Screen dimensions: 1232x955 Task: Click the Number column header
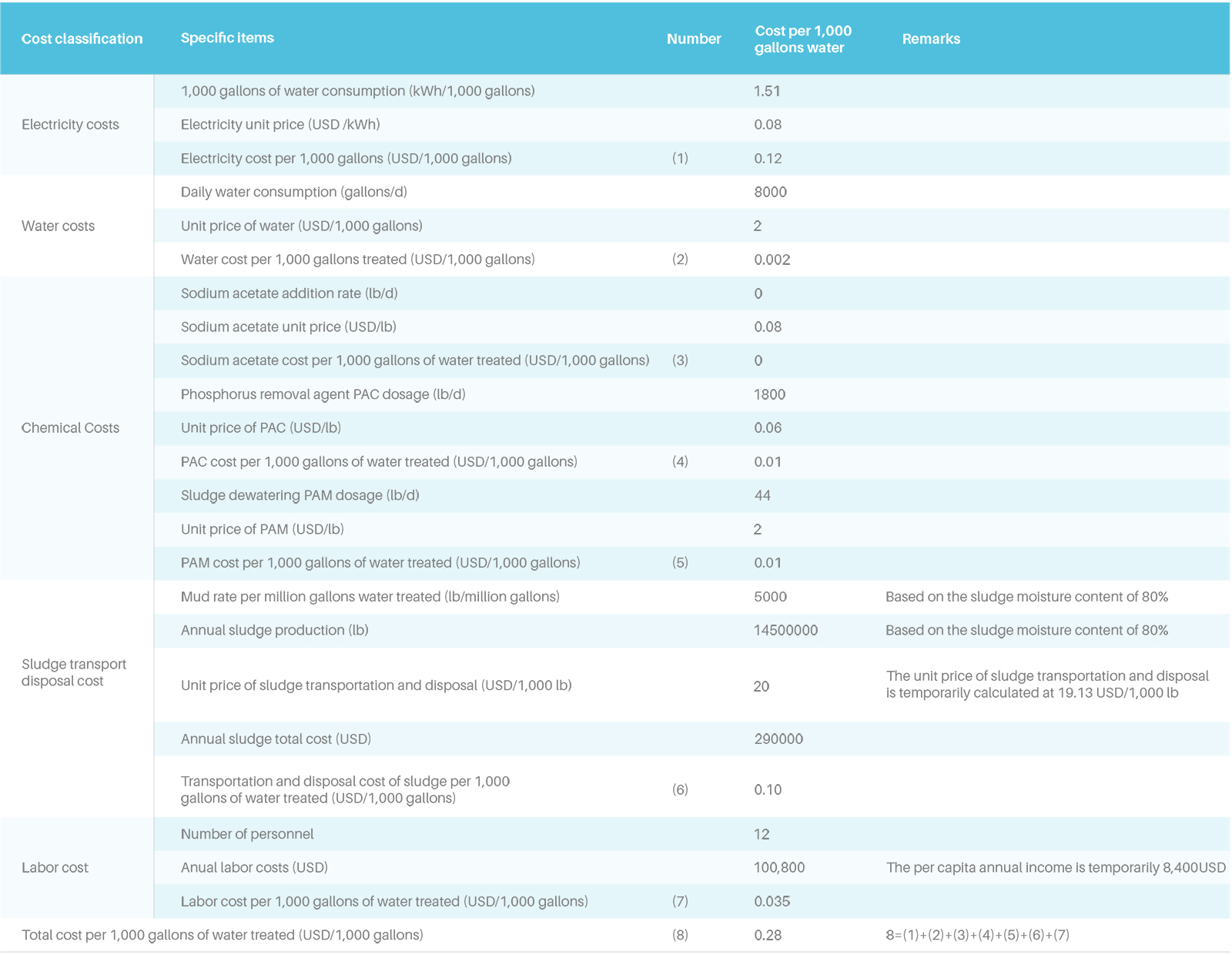pos(693,39)
